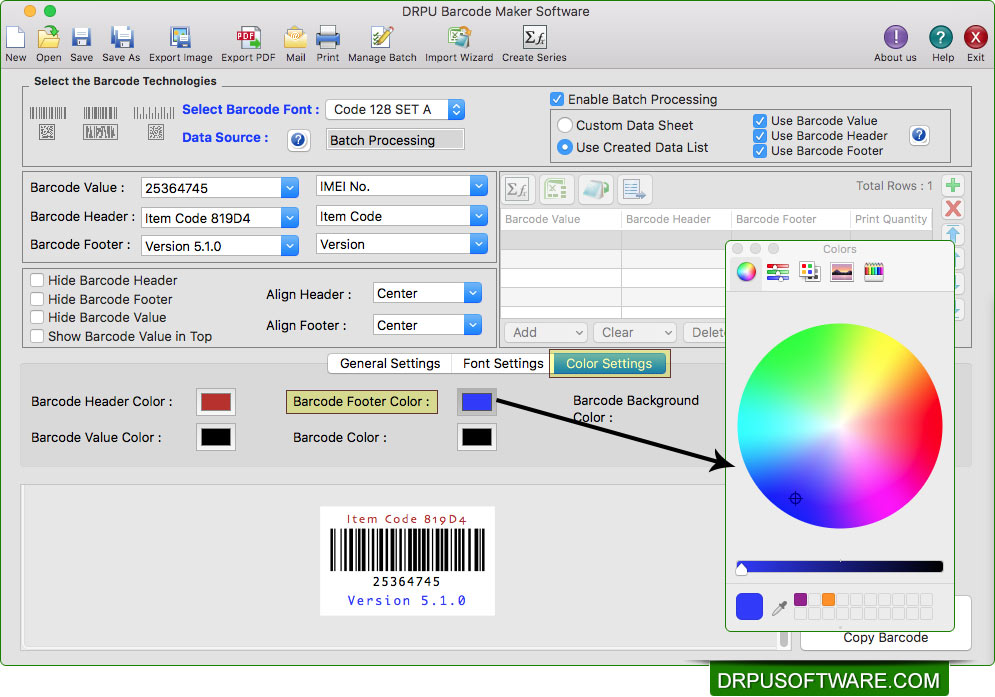This screenshot has width=995, height=697.
Task: Select the Custom Data Sheet radio button
Action: click(565, 125)
